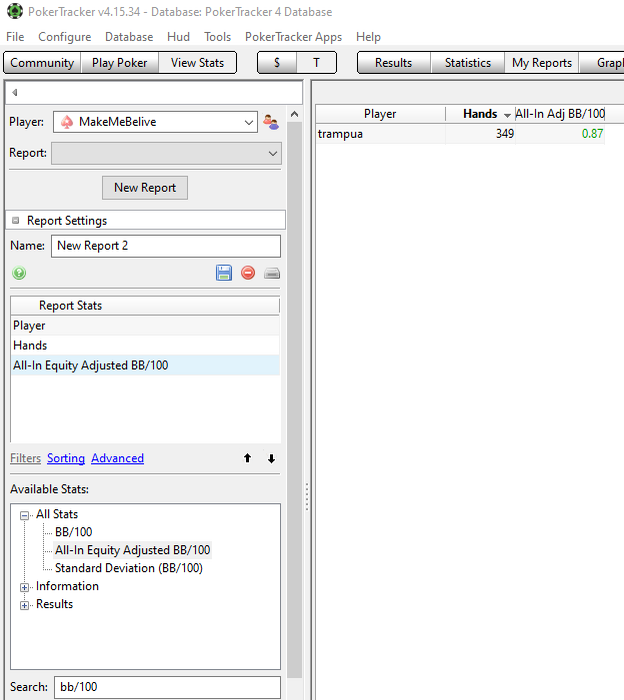Click the Sorting link

click(66, 458)
